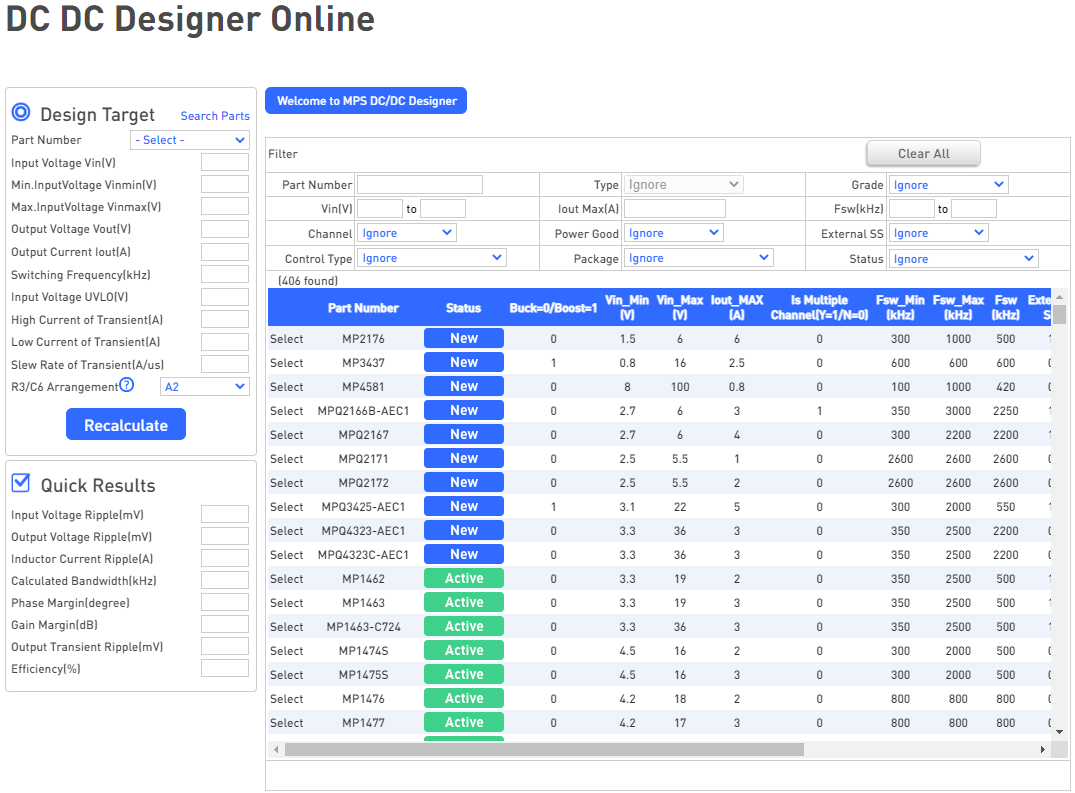1075x793 pixels.
Task: Open the Power Good filter dropdown
Action: pyautogui.click(x=673, y=232)
